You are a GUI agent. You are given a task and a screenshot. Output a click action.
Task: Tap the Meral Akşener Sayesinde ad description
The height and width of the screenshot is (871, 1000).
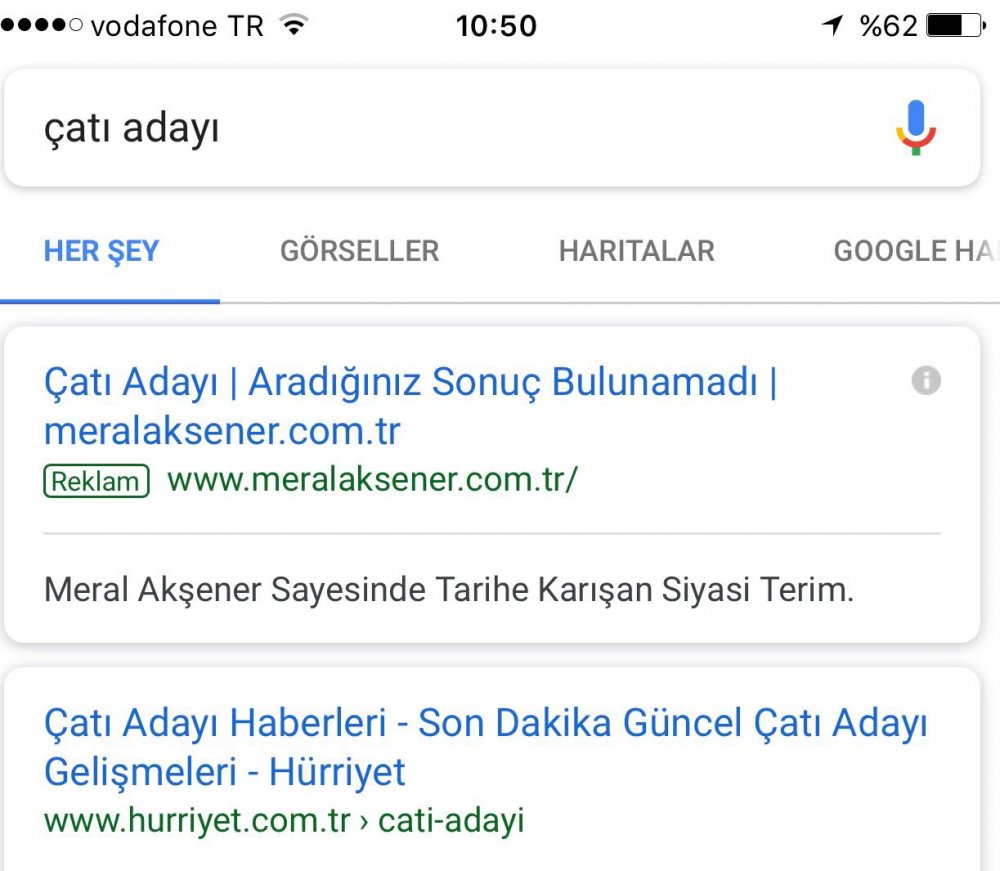tap(448, 589)
